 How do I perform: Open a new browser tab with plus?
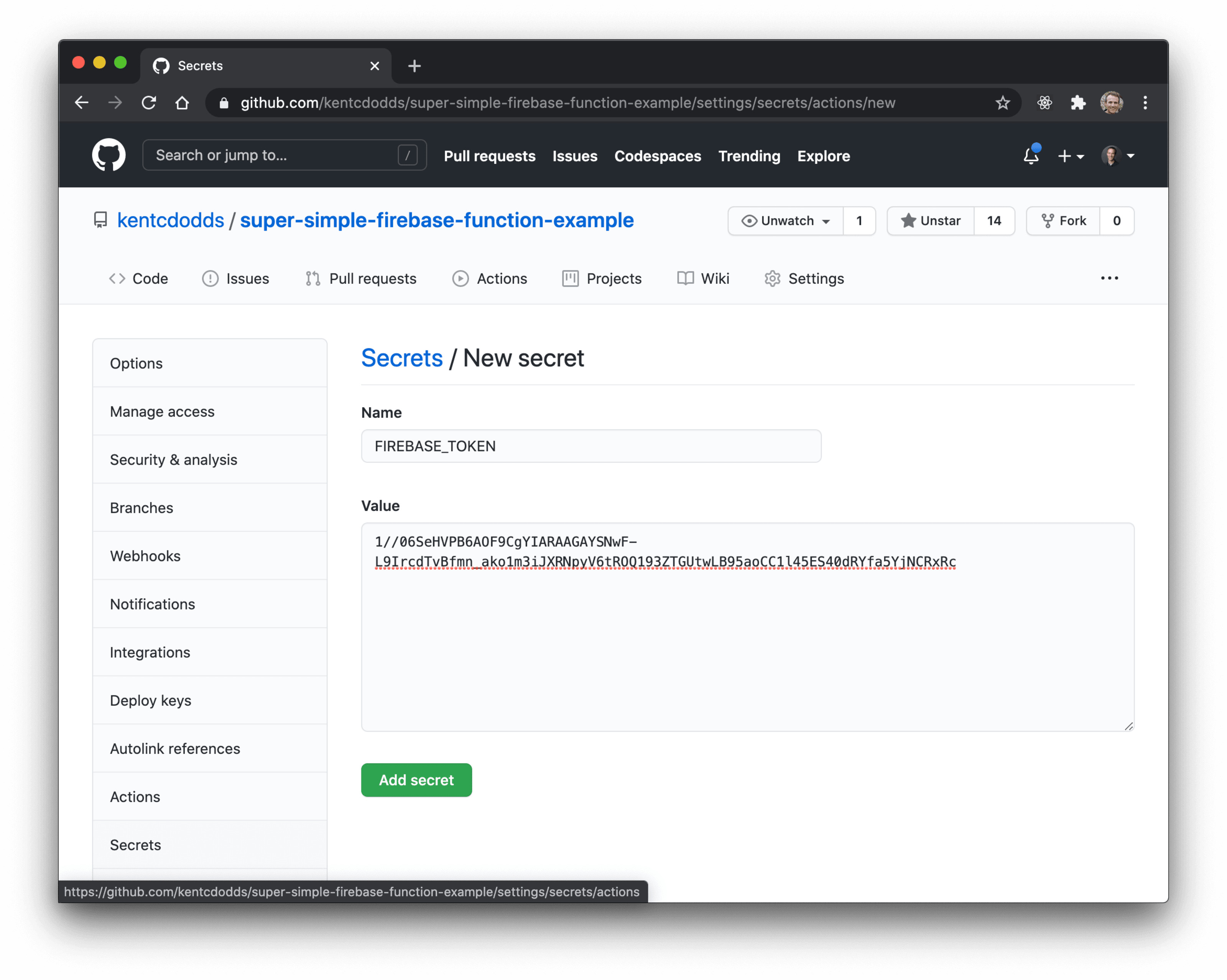click(414, 66)
